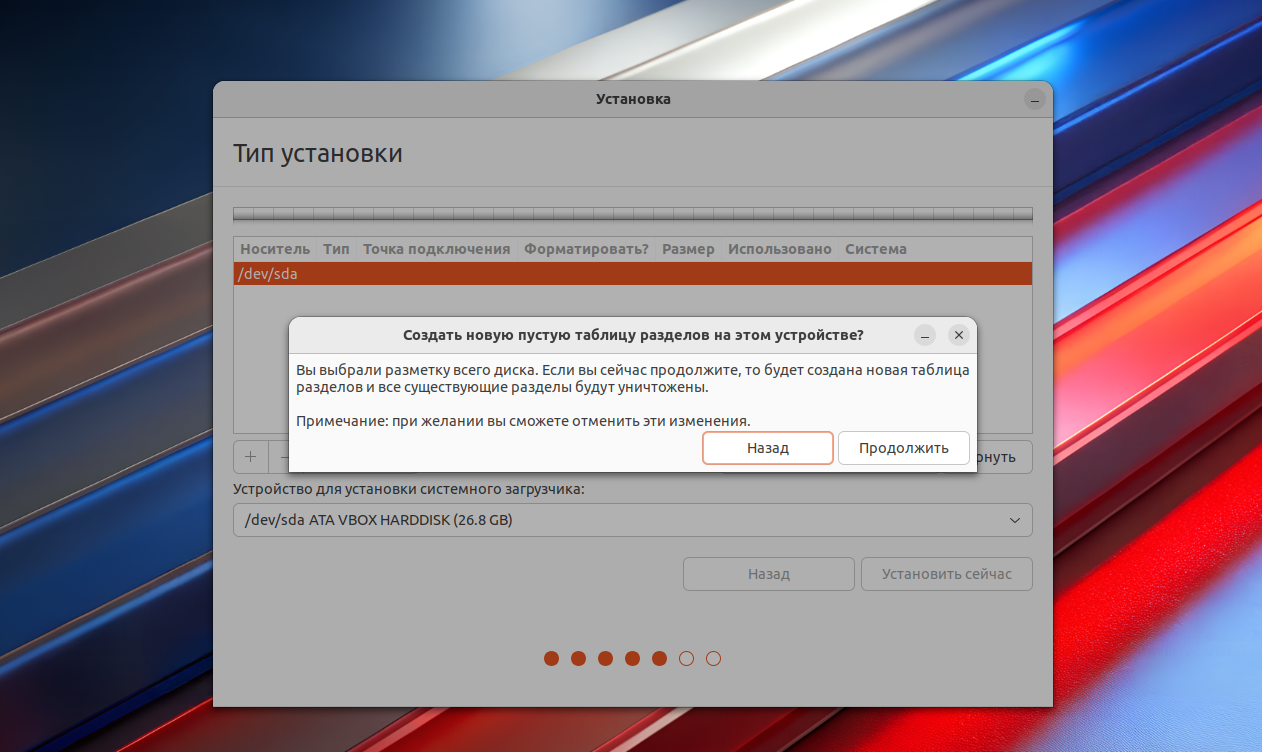Click the grey disk partition bar

point(632,214)
